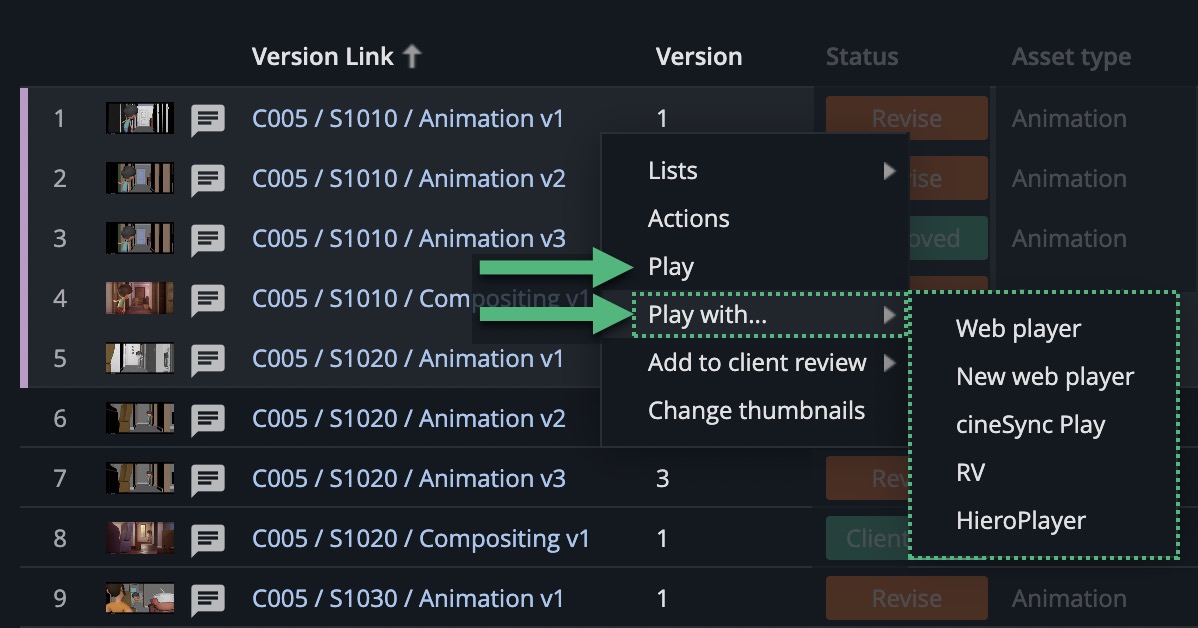
Task: Select cineSync Play from the submenu
Action: tap(1031, 424)
